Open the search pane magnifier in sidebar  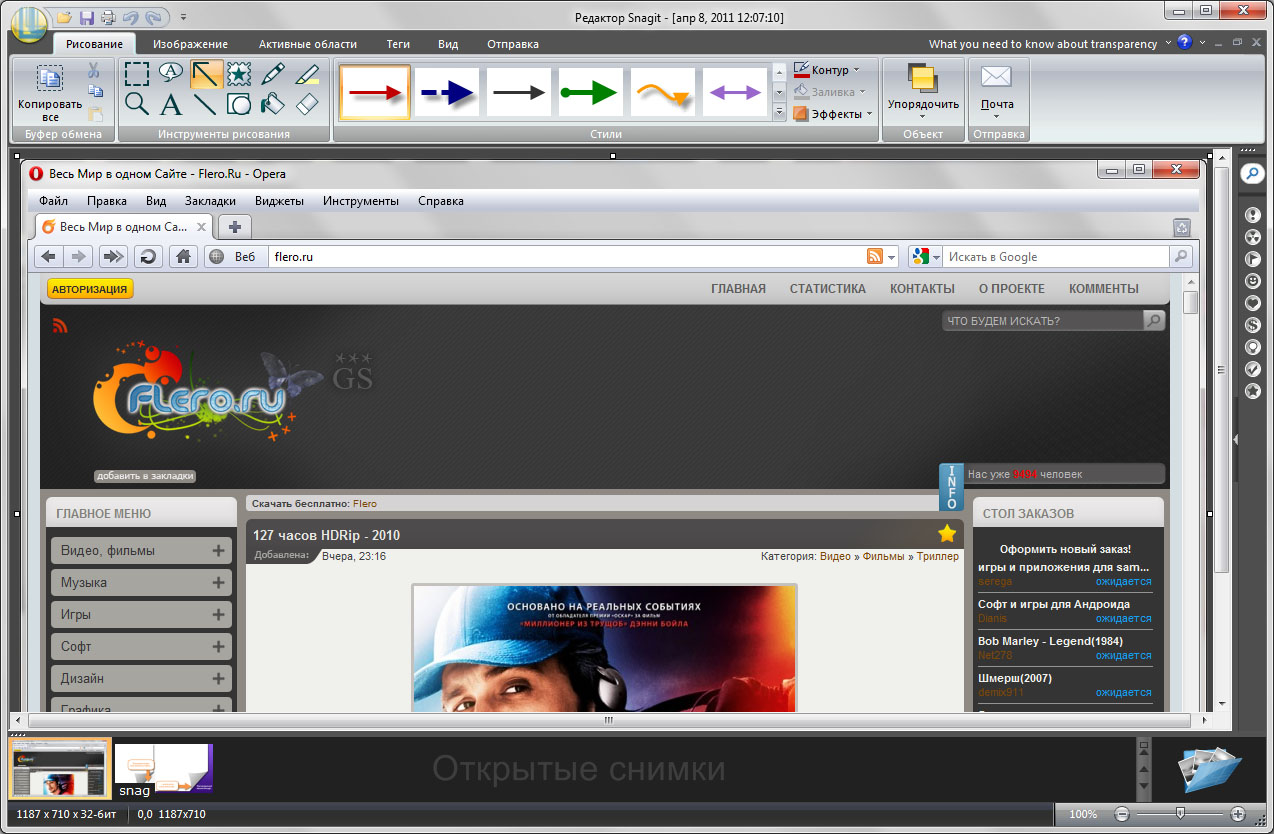click(1252, 173)
